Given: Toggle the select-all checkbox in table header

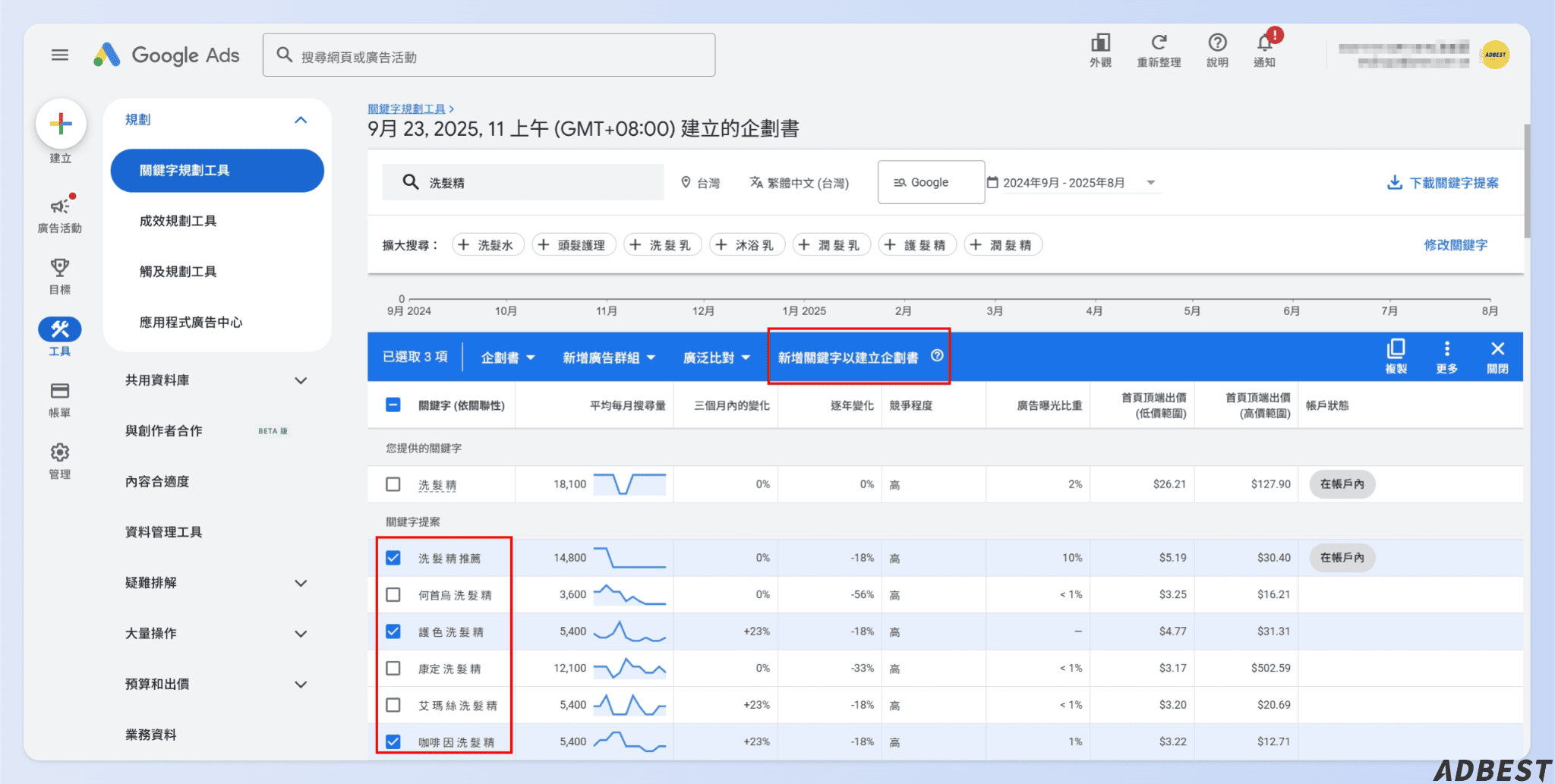Looking at the screenshot, I should [393, 405].
